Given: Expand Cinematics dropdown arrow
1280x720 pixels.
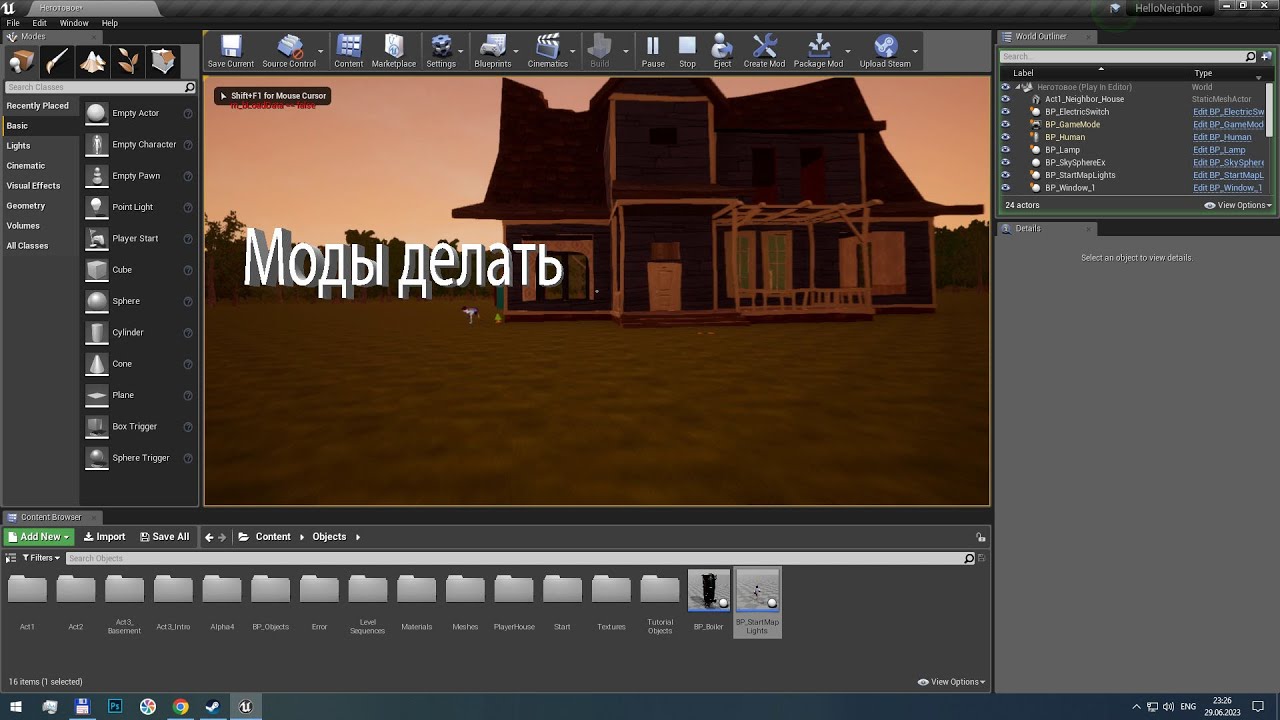Looking at the screenshot, I should coord(573,50).
